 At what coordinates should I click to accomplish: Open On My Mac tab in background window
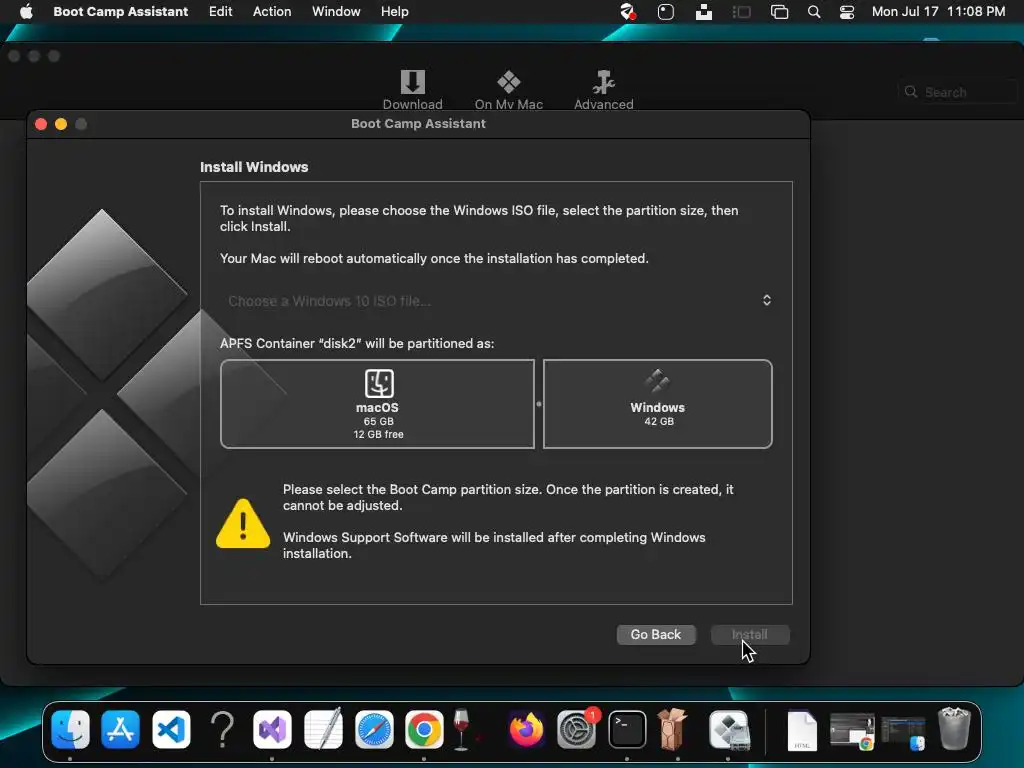click(509, 90)
